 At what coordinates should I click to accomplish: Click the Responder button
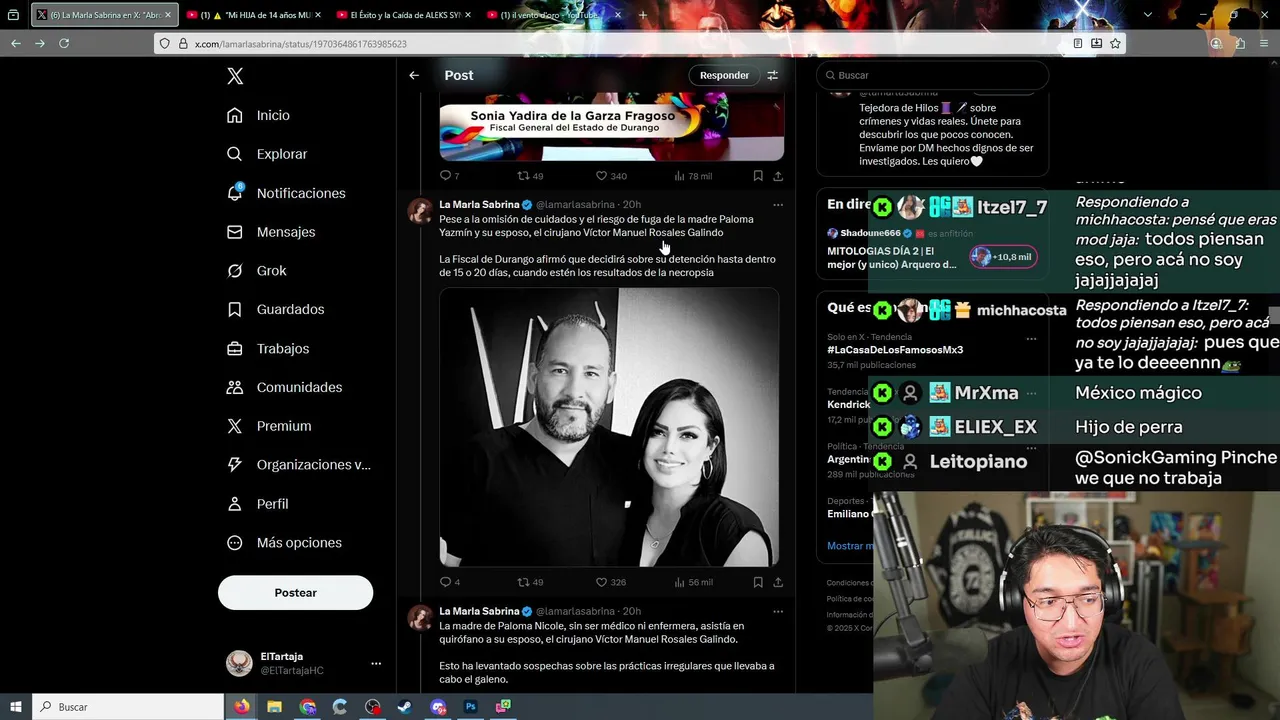[x=724, y=75]
